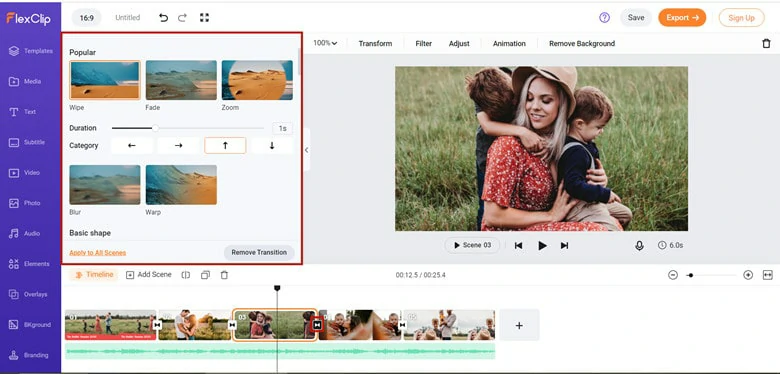Play the preview video

coord(542,246)
